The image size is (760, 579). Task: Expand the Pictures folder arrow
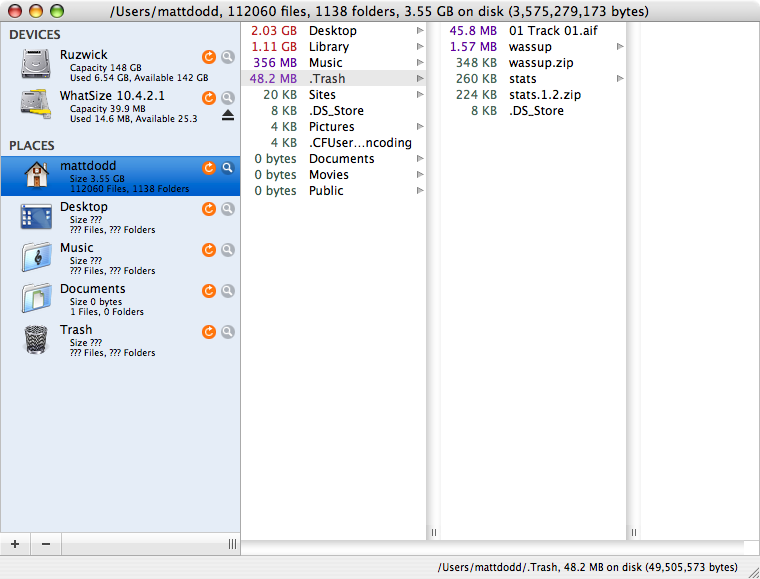(420, 126)
